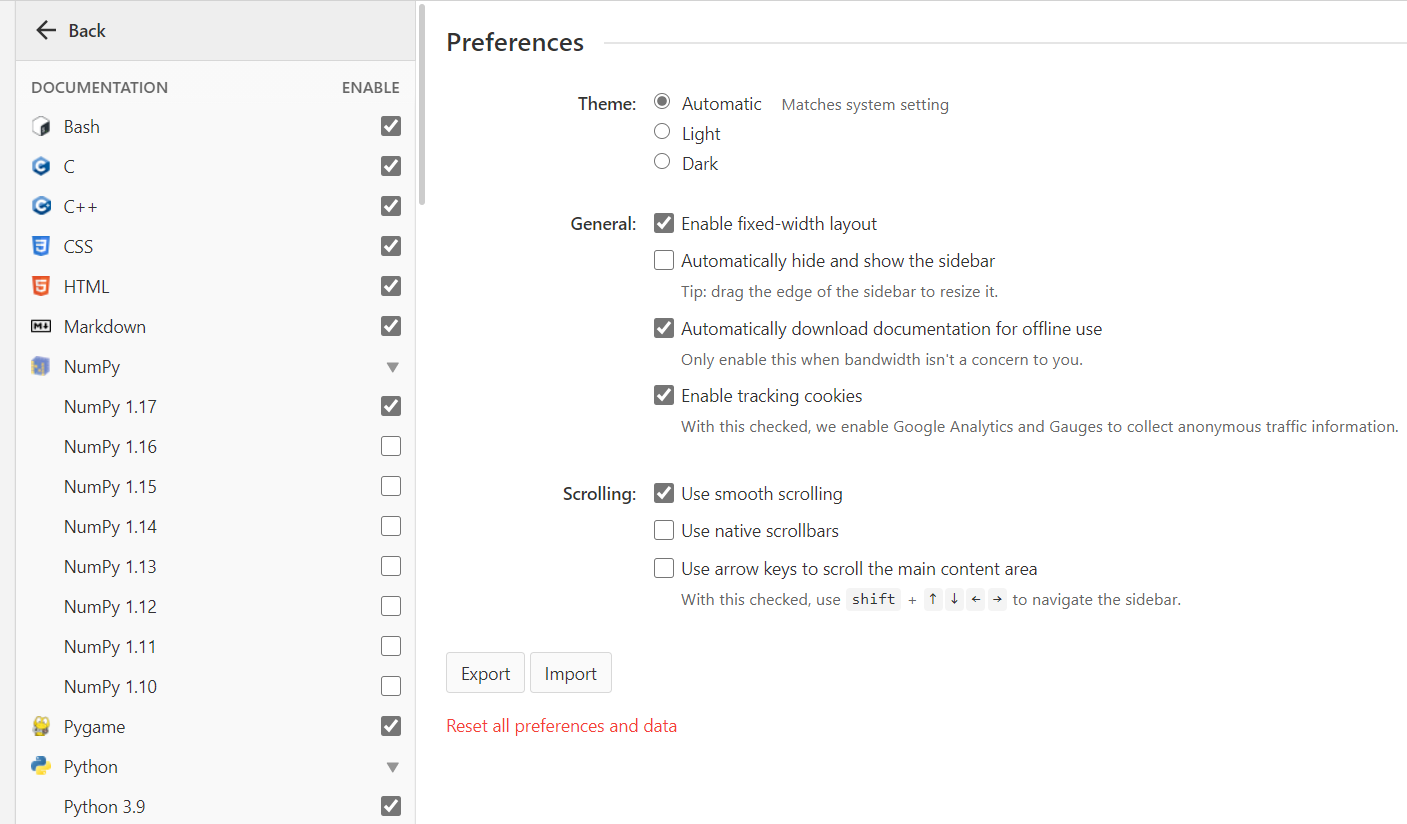Click the Pygame snake icon

pos(41,727)
